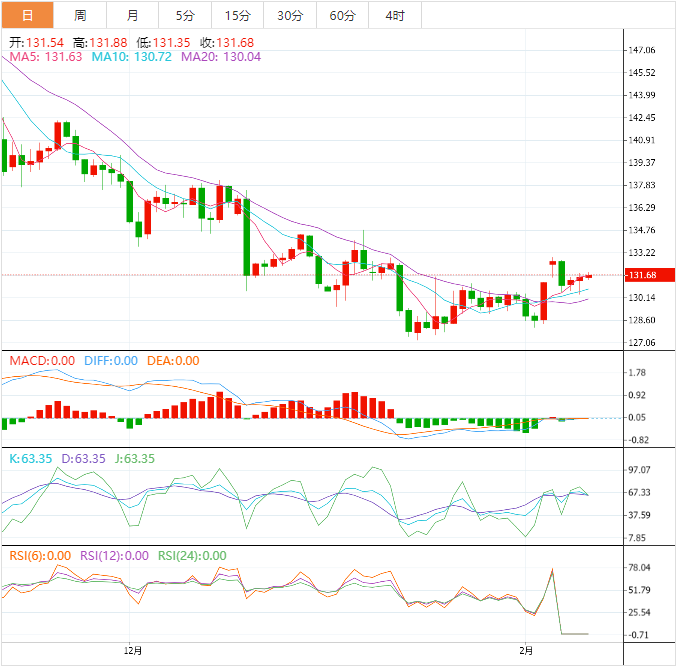The width and height of the screenshot is (679, 669).
Task: Click the MACD indicator label
Action: coord(42,361)
